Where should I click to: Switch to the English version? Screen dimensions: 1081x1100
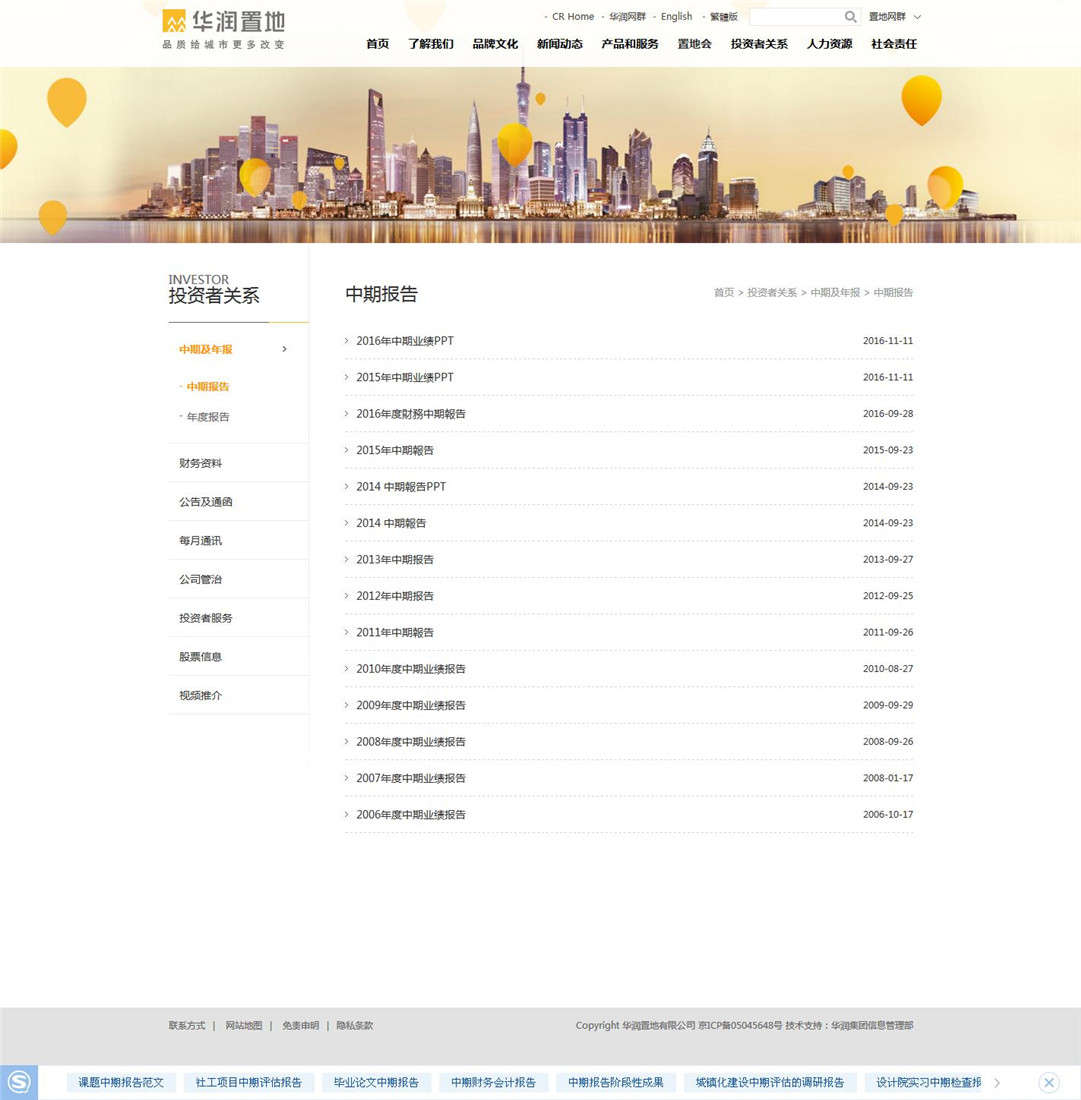(676, 16)
